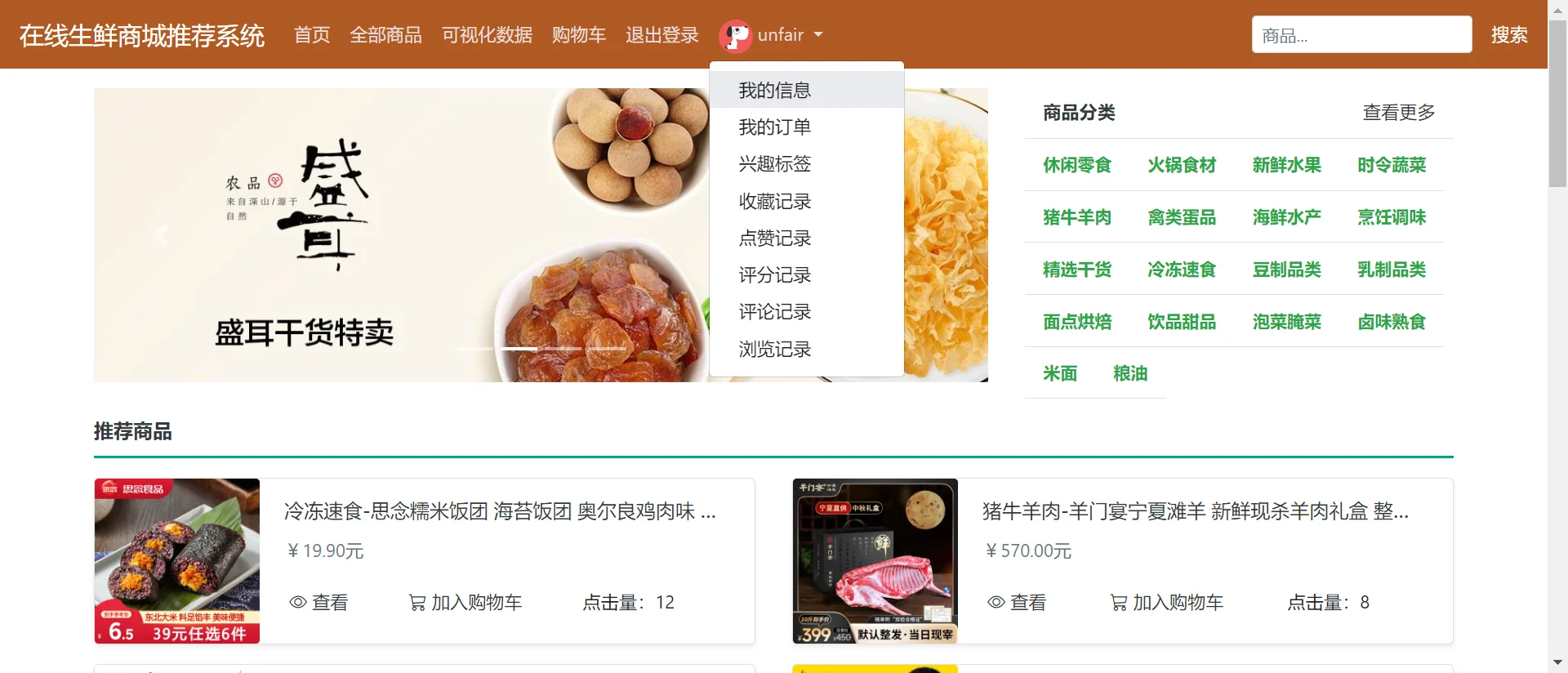Image resolution: width=1568 pixels, height=673 pixels.
Task: Click the vertical page scrollbar thumb
Action: (1557, 104)
